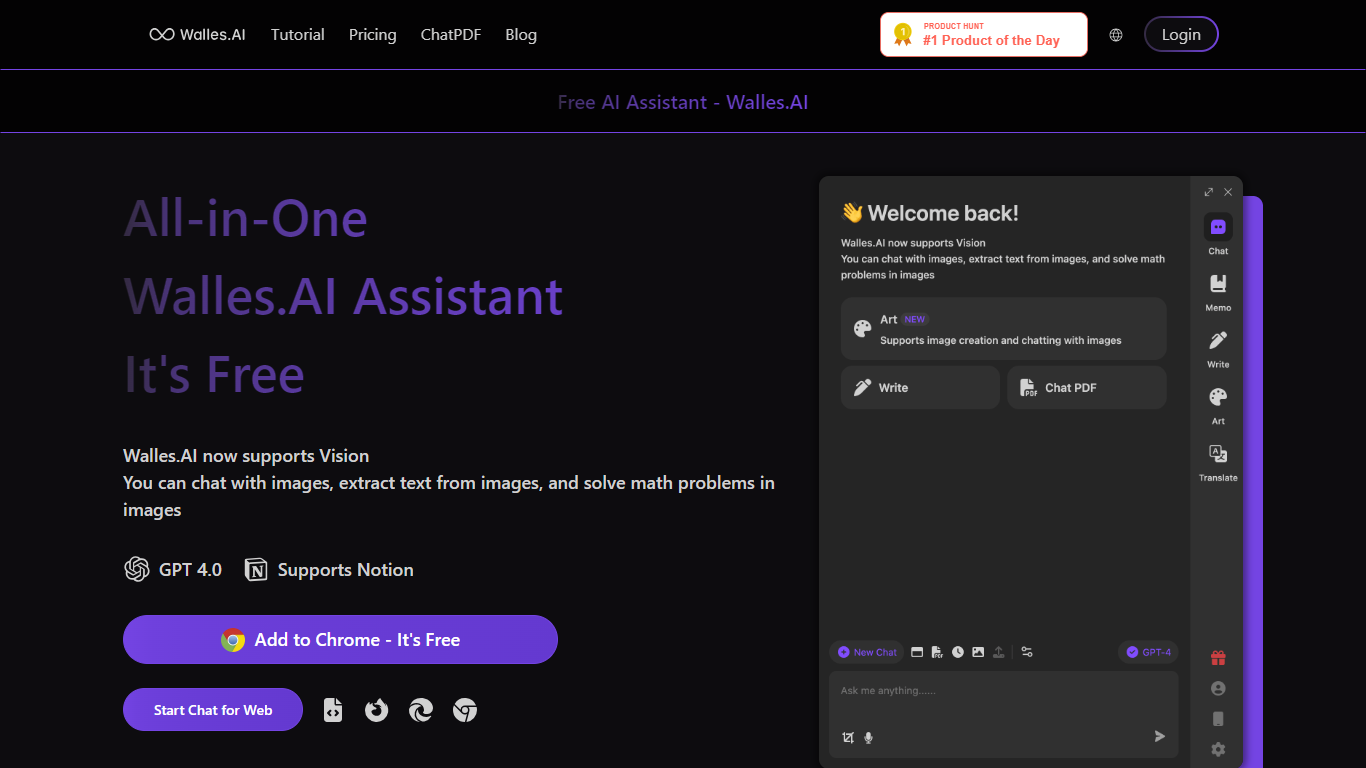Viewport: 1366px width, 768px height.
Task: Go to the Tutorial page
Action: [x=298, y=35]
